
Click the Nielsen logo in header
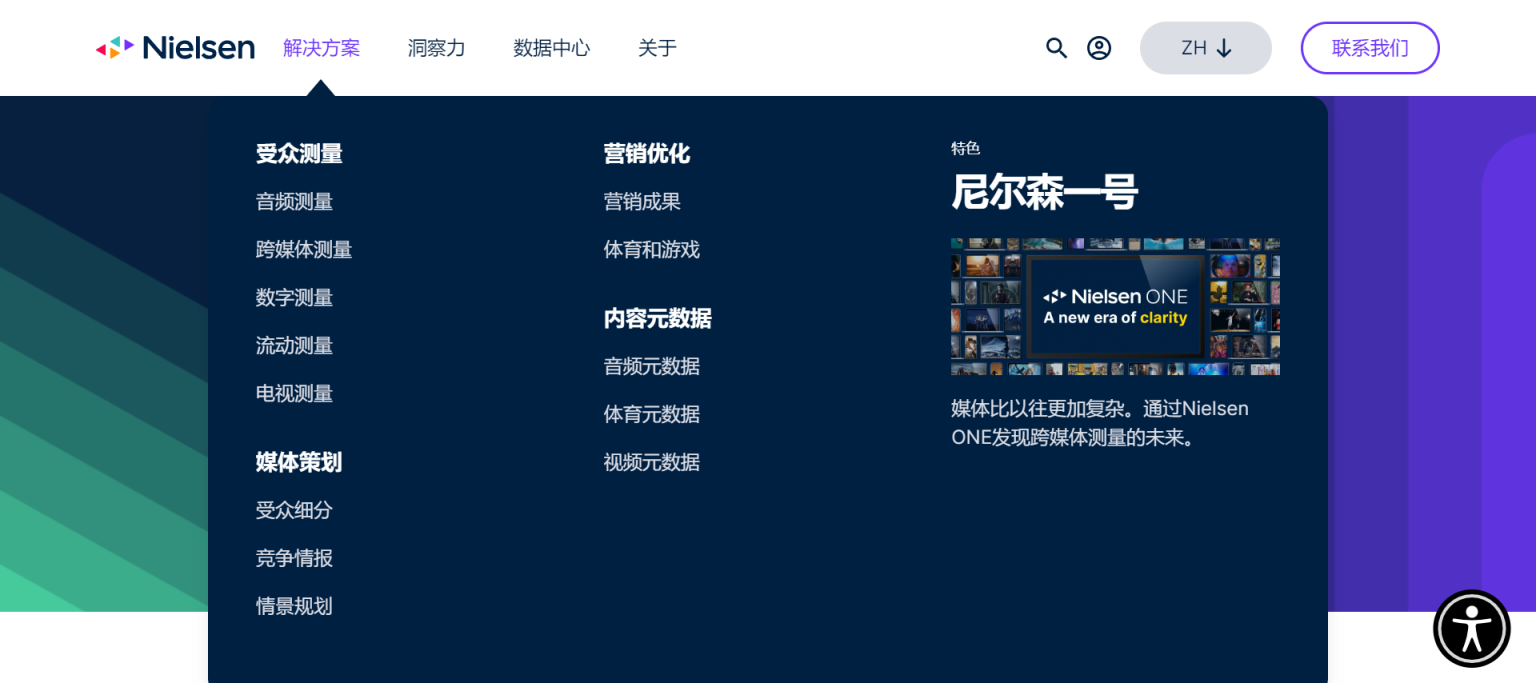(175, 48)
